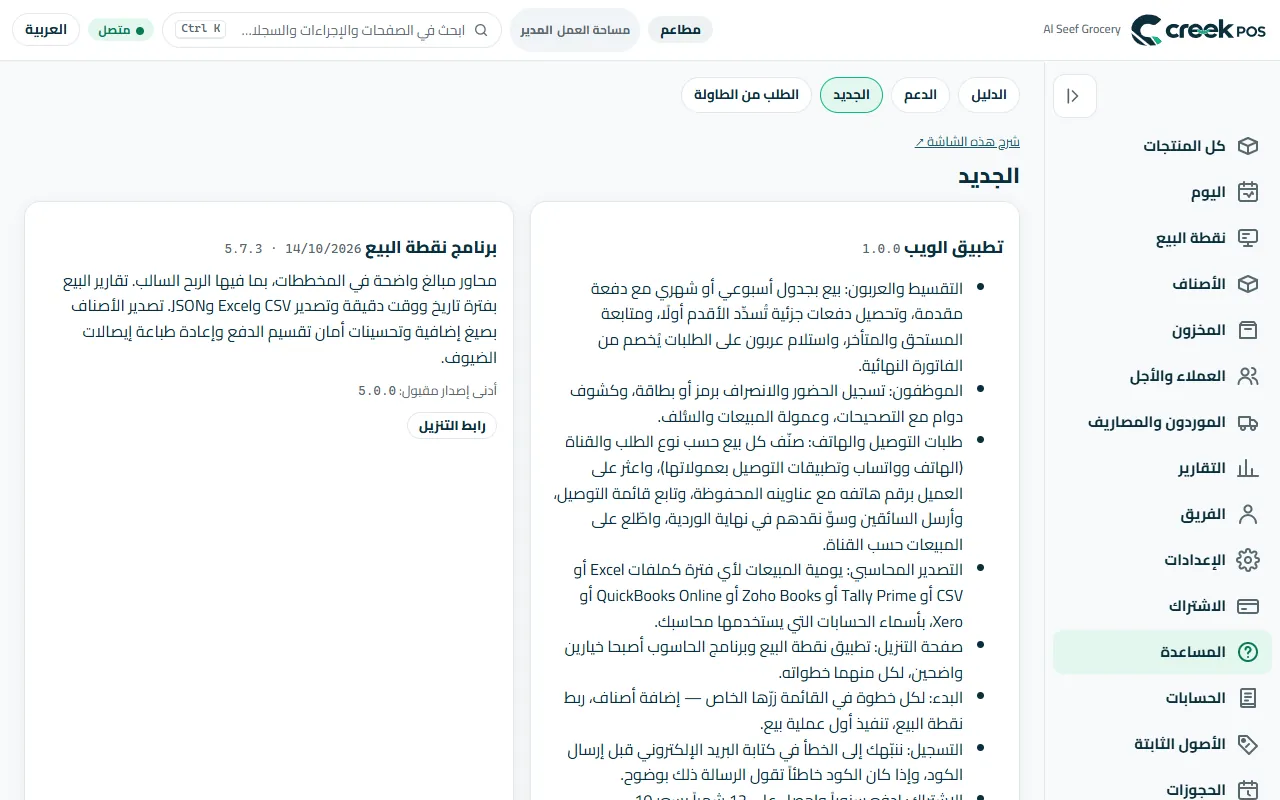The image size is (1280, 800).
Task: Click الأصول الثابتة tag icon
Action: coord(1247,744)
